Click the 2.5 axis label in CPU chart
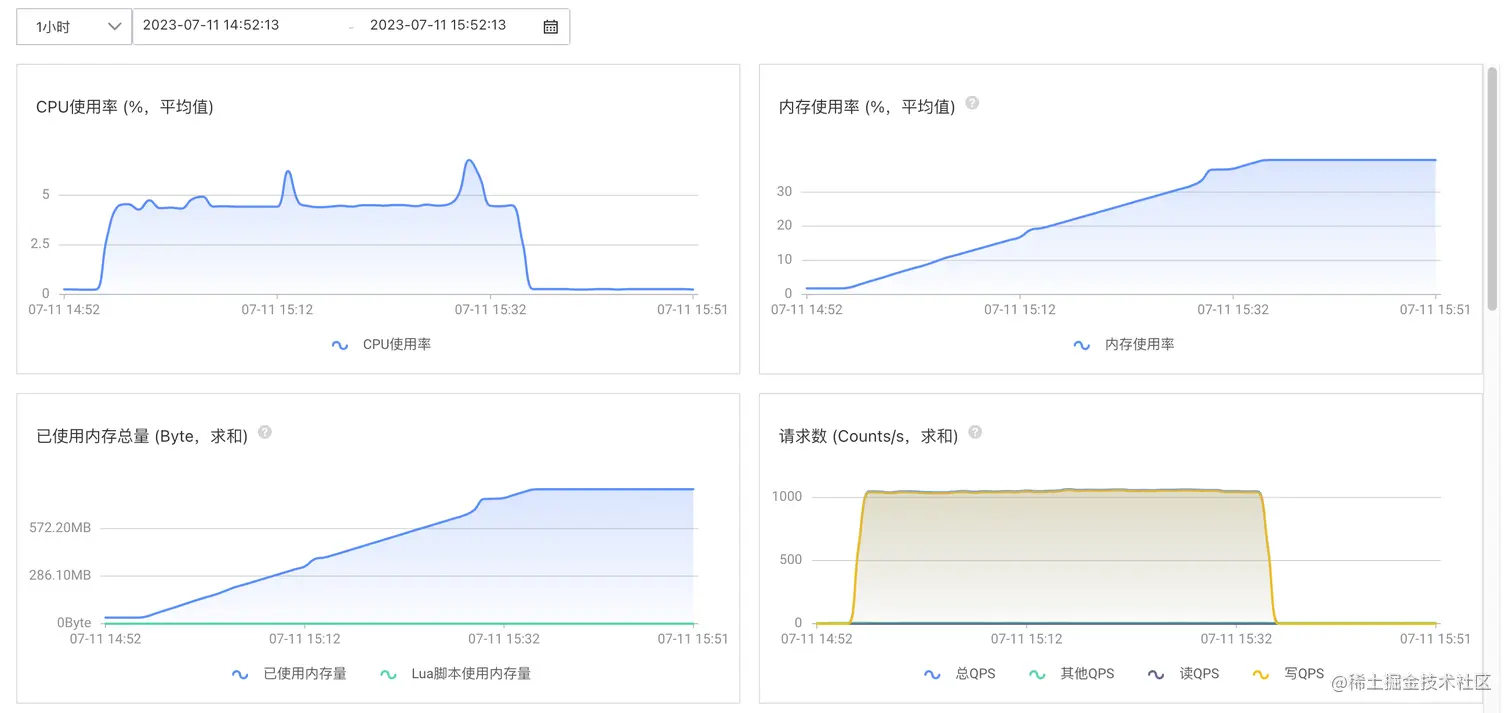 pyautogui.click(x=40, y=244)
